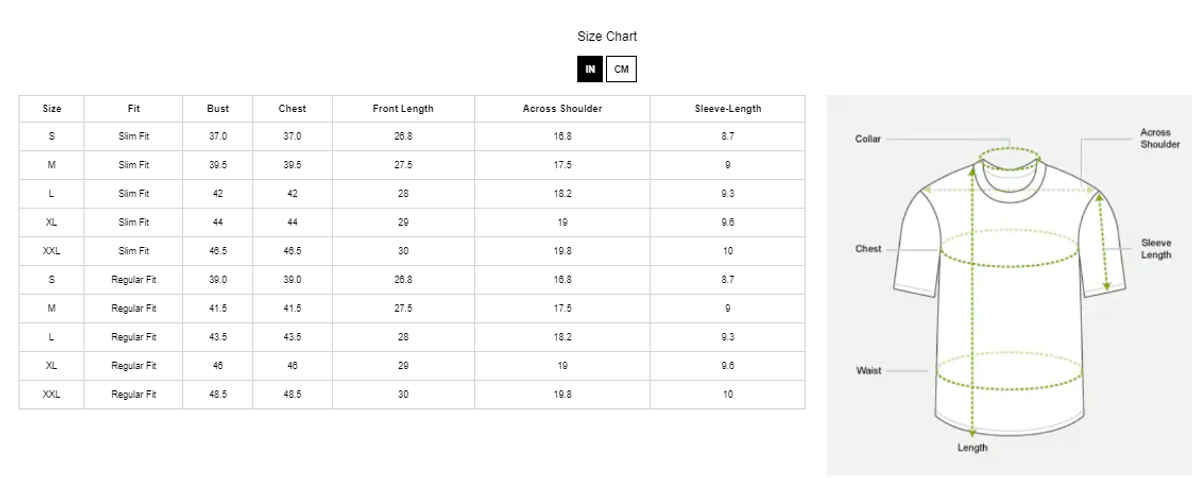This screenshot has height=478, width=1200.
Task: Switch the size chart to inches (IN)
Action: [590, 69]
